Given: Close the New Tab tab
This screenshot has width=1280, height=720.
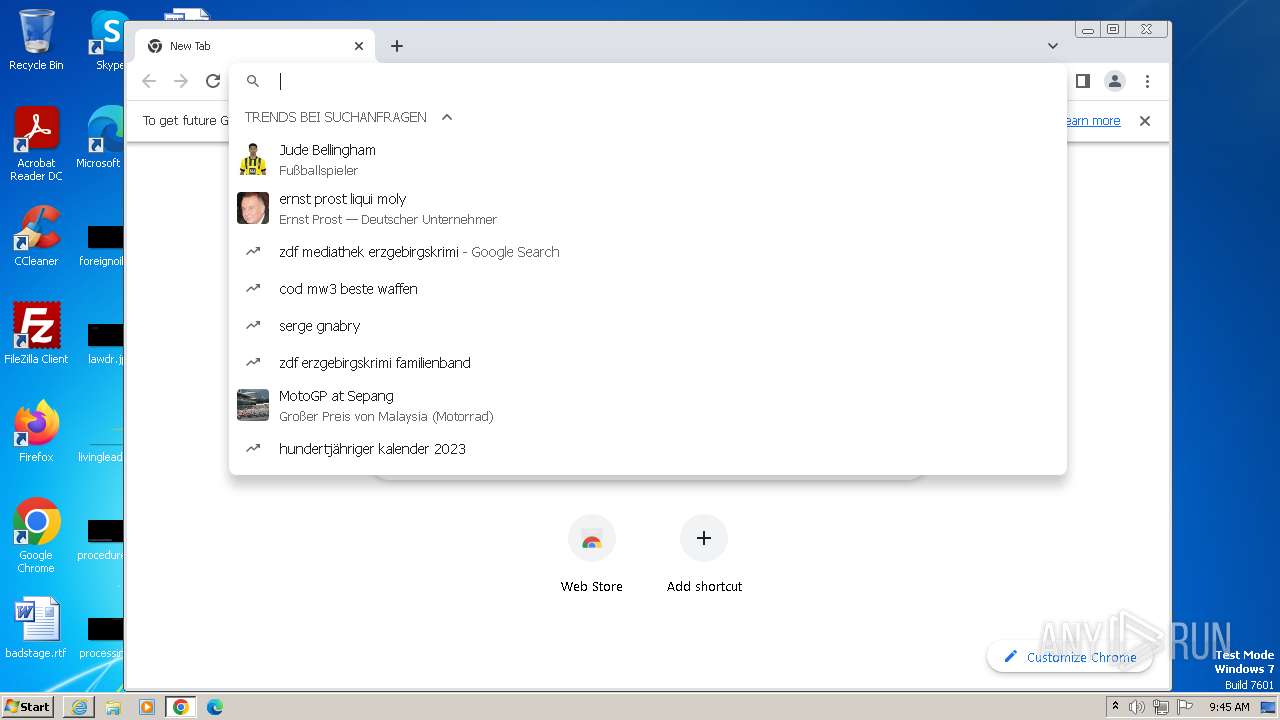Looking at the screenshot, I should click(x=359, y=46).
